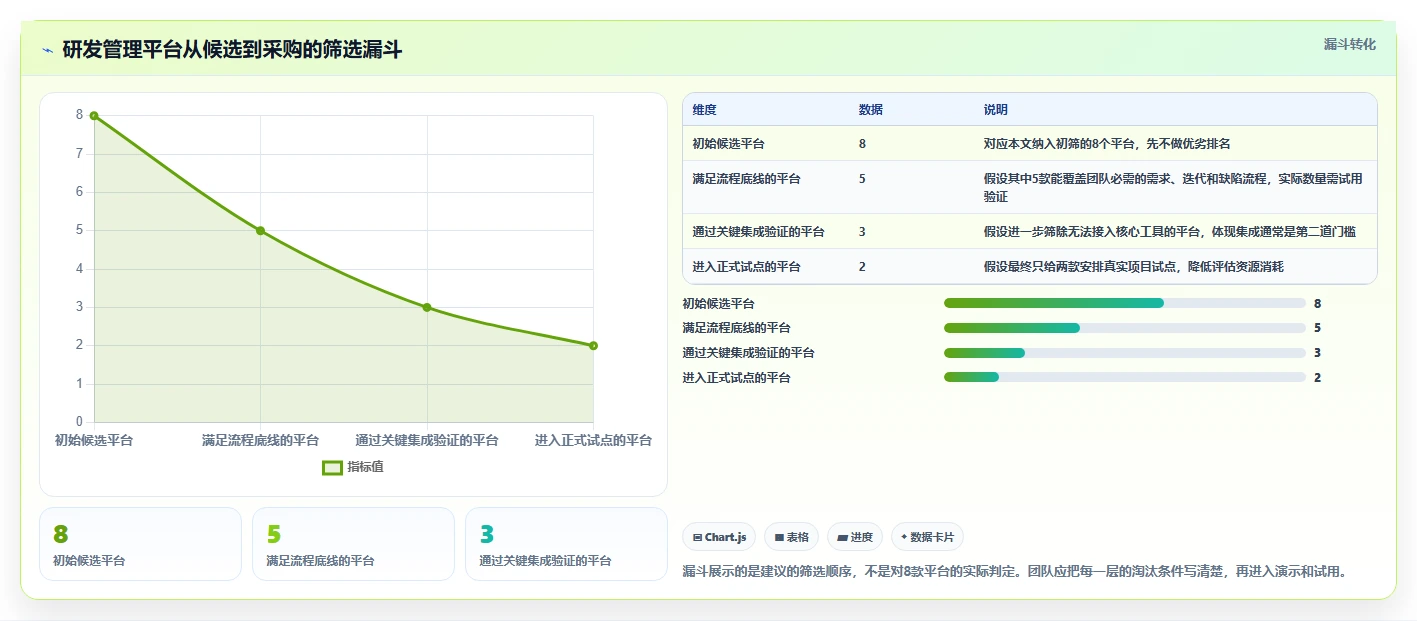Image resolution: width=1417 pixels, height=621 pixels.
Task: Click the 数据卡片 tag chip
Action: click(x=927, y=537)
